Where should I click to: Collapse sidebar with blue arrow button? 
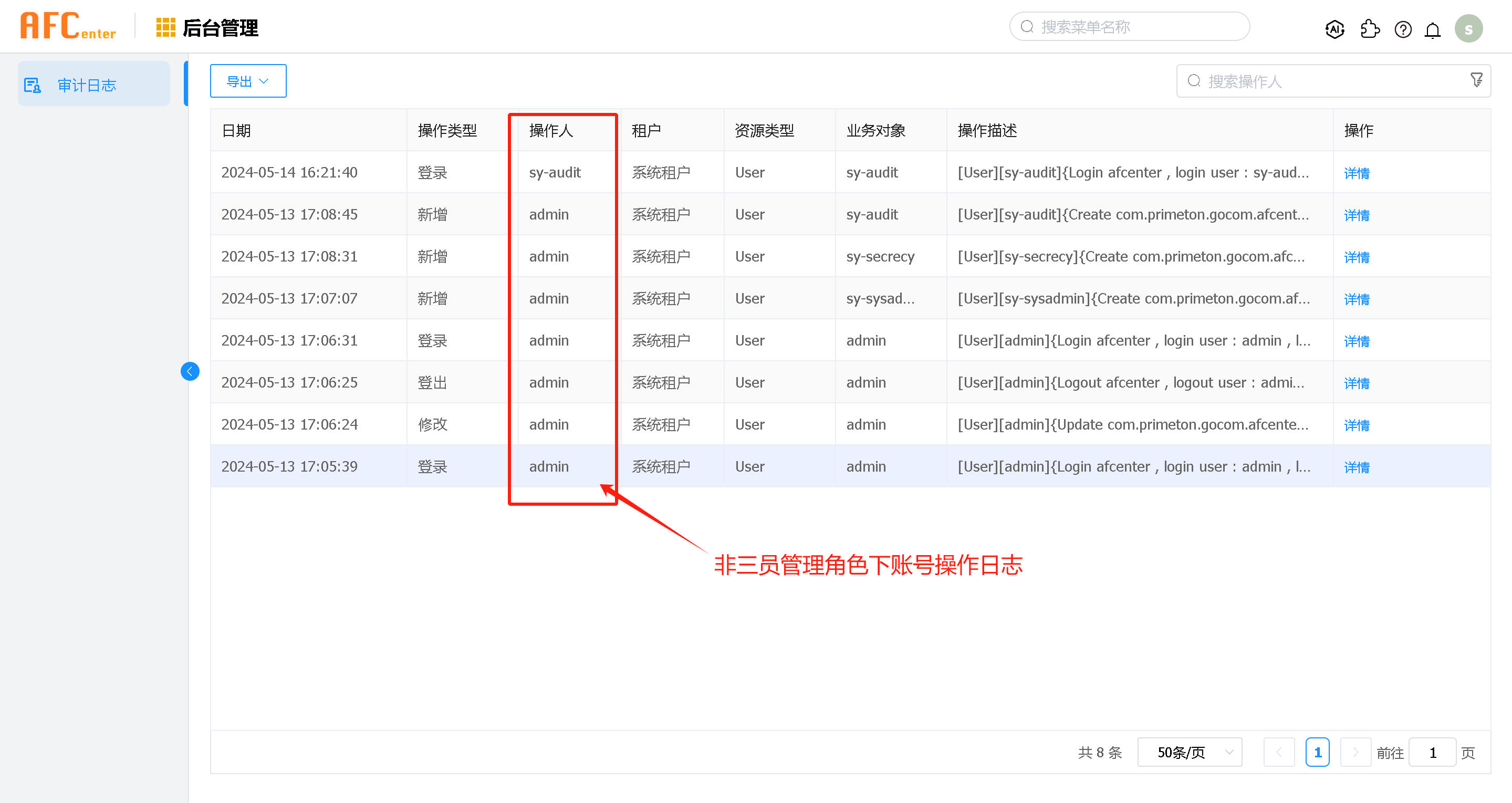[190, 371]
